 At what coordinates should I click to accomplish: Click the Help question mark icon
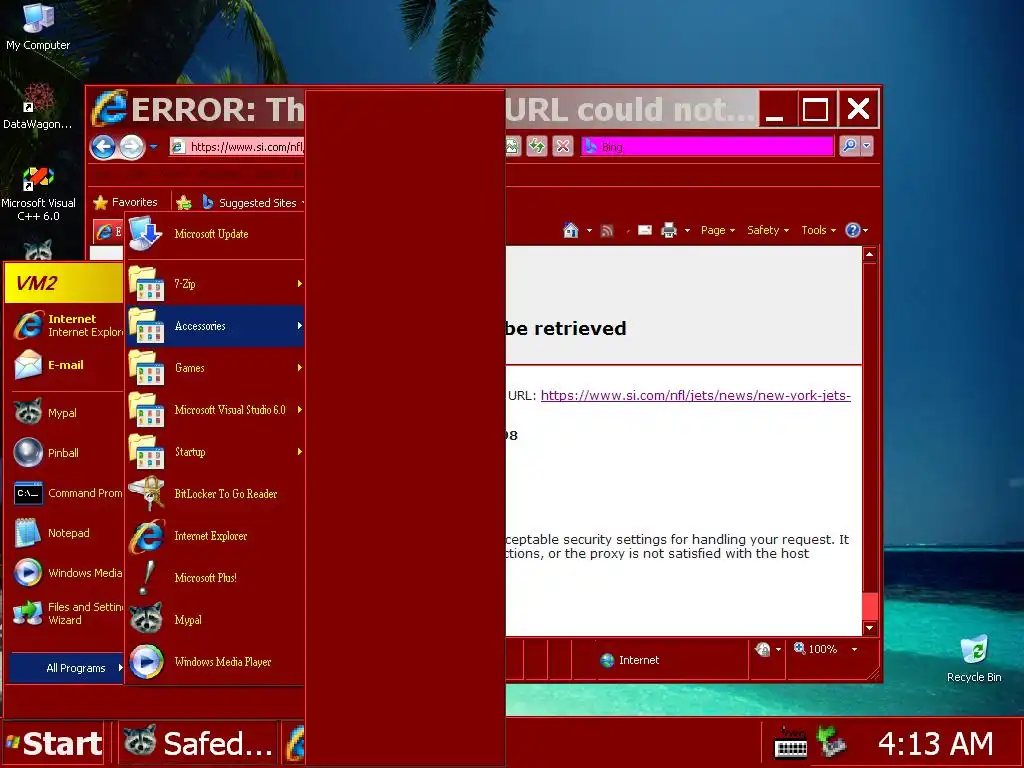pos(852,230)
